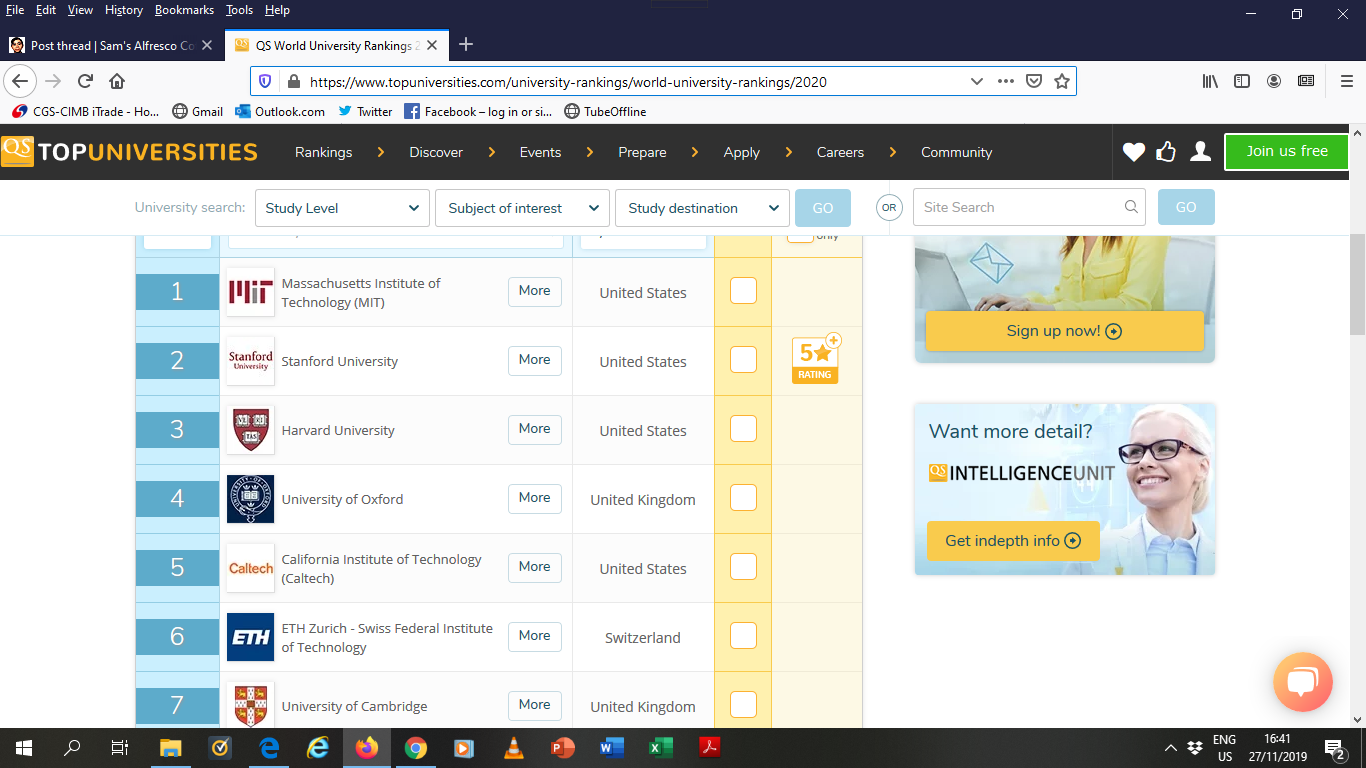This screenshot has width=1366, height=768.
Task: Open Firefox library icon
Action: coord(1210,81)
